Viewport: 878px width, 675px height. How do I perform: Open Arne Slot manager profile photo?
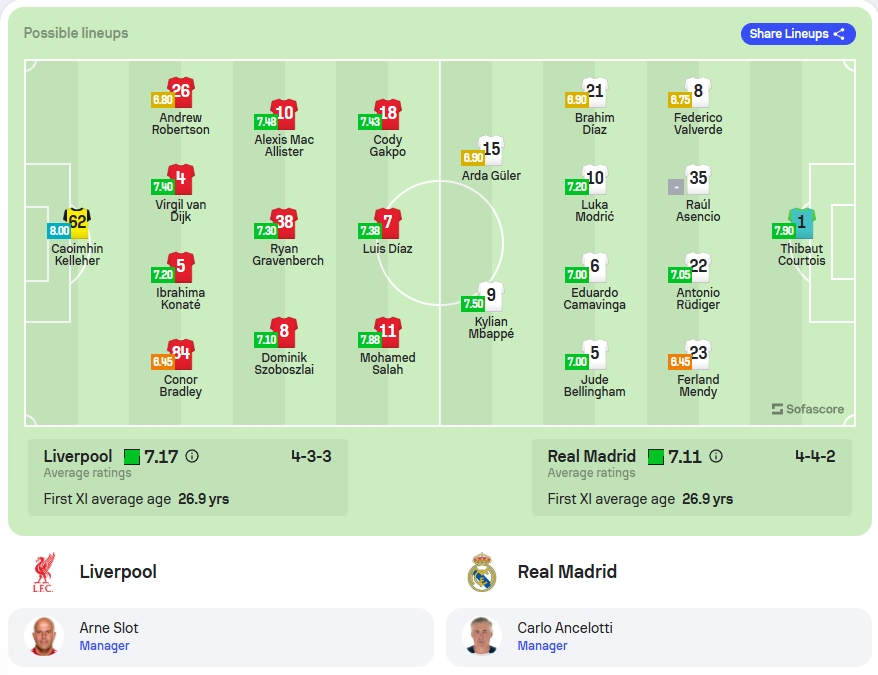[x=44, y=636]
